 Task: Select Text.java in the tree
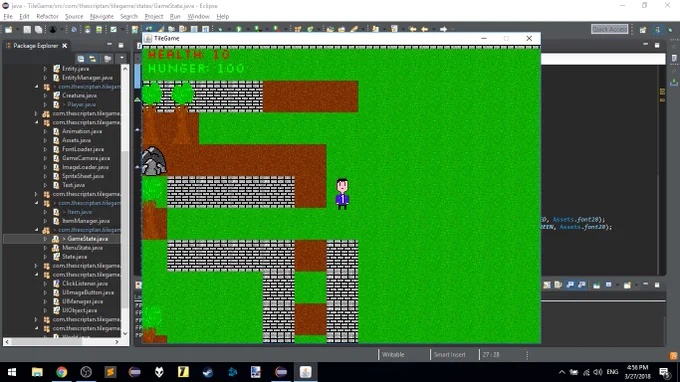click(x=73, y=185)
